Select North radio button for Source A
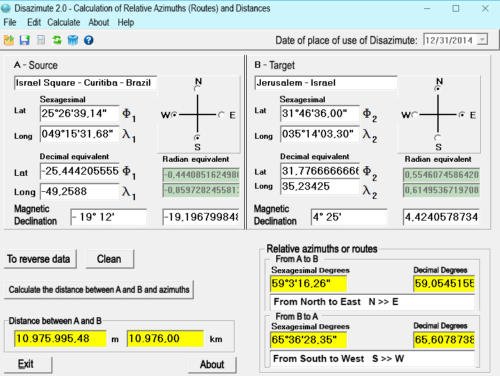500x376 pixels. [197, 89]
